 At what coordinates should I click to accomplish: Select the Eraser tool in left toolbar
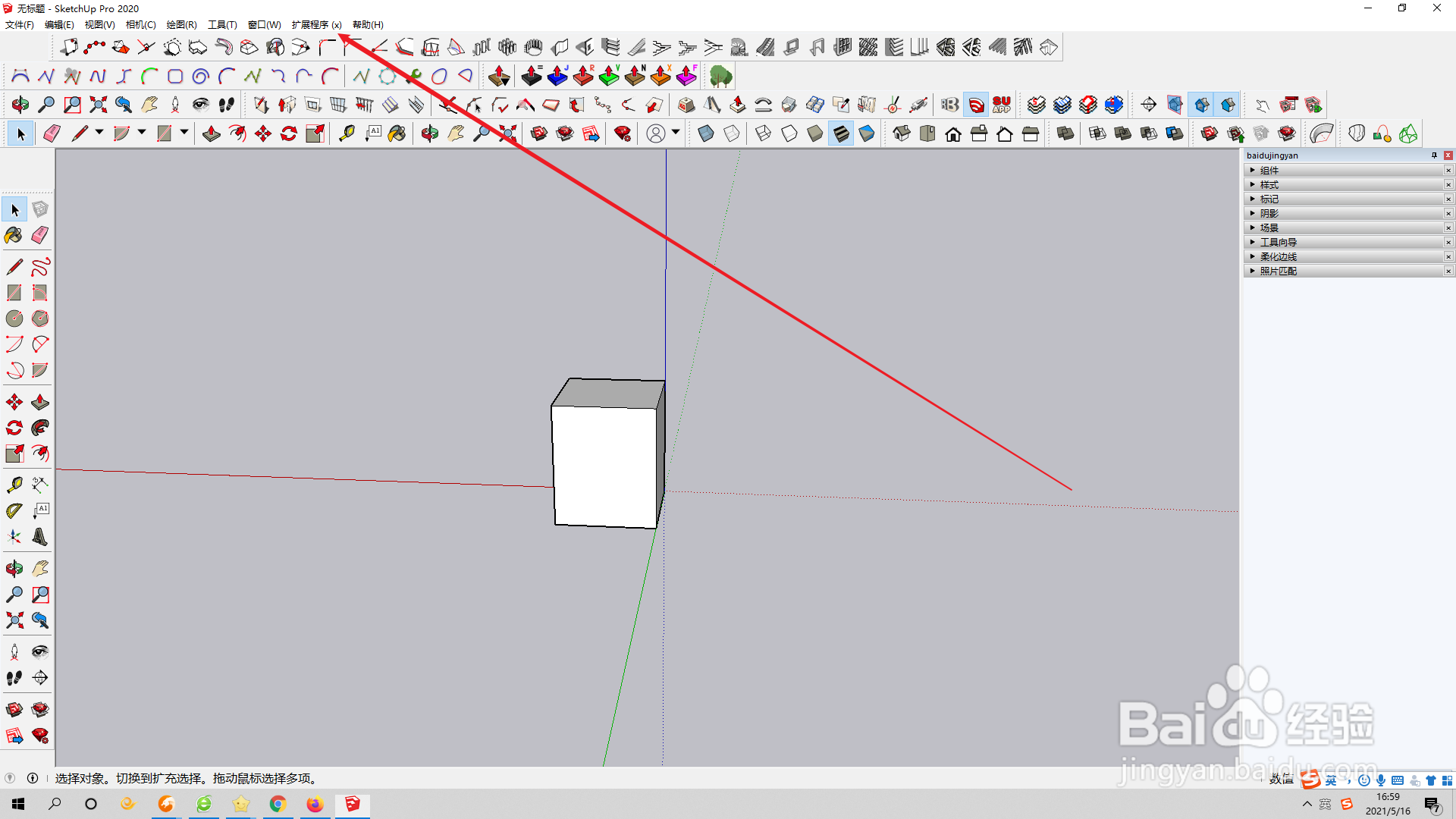[x=40, y=235]
